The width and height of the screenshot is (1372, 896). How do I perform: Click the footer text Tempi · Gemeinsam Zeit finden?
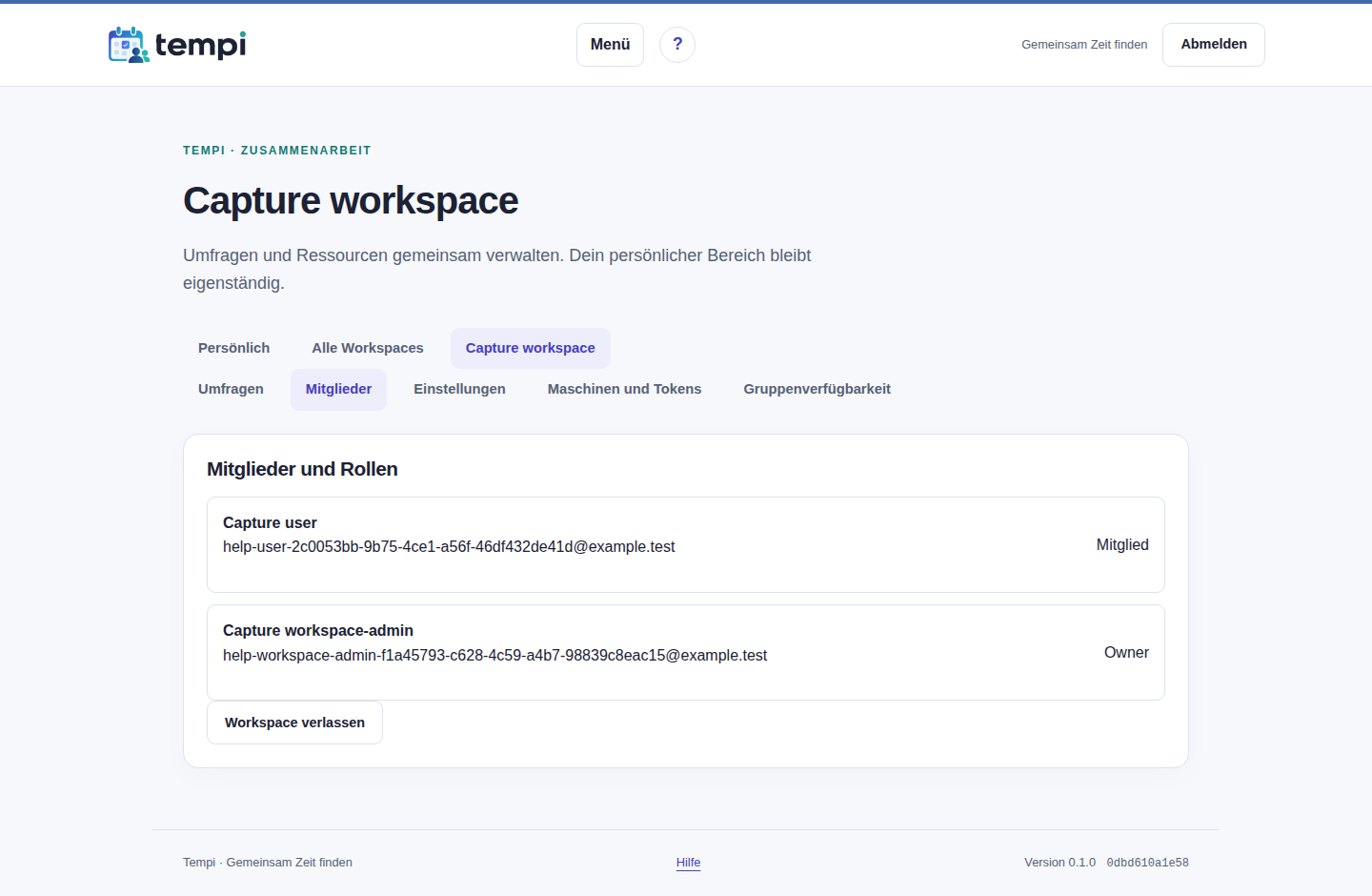268,863
